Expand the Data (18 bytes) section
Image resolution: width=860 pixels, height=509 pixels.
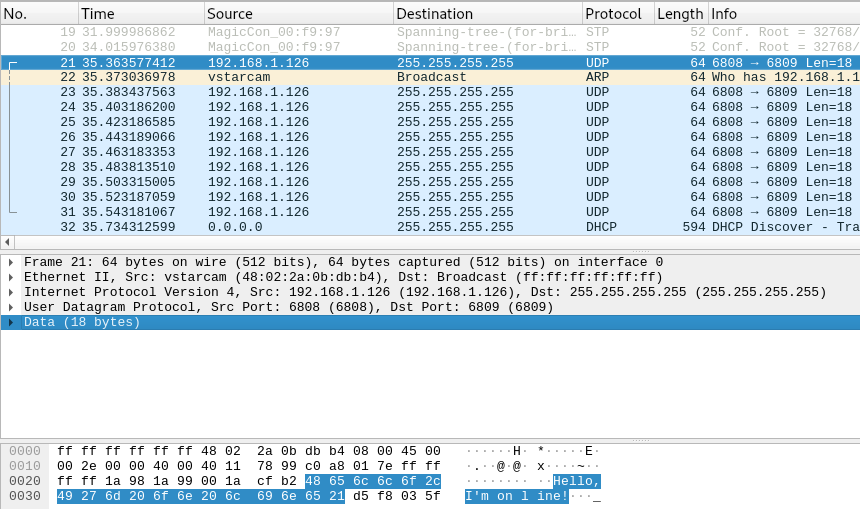pos(10,322)
